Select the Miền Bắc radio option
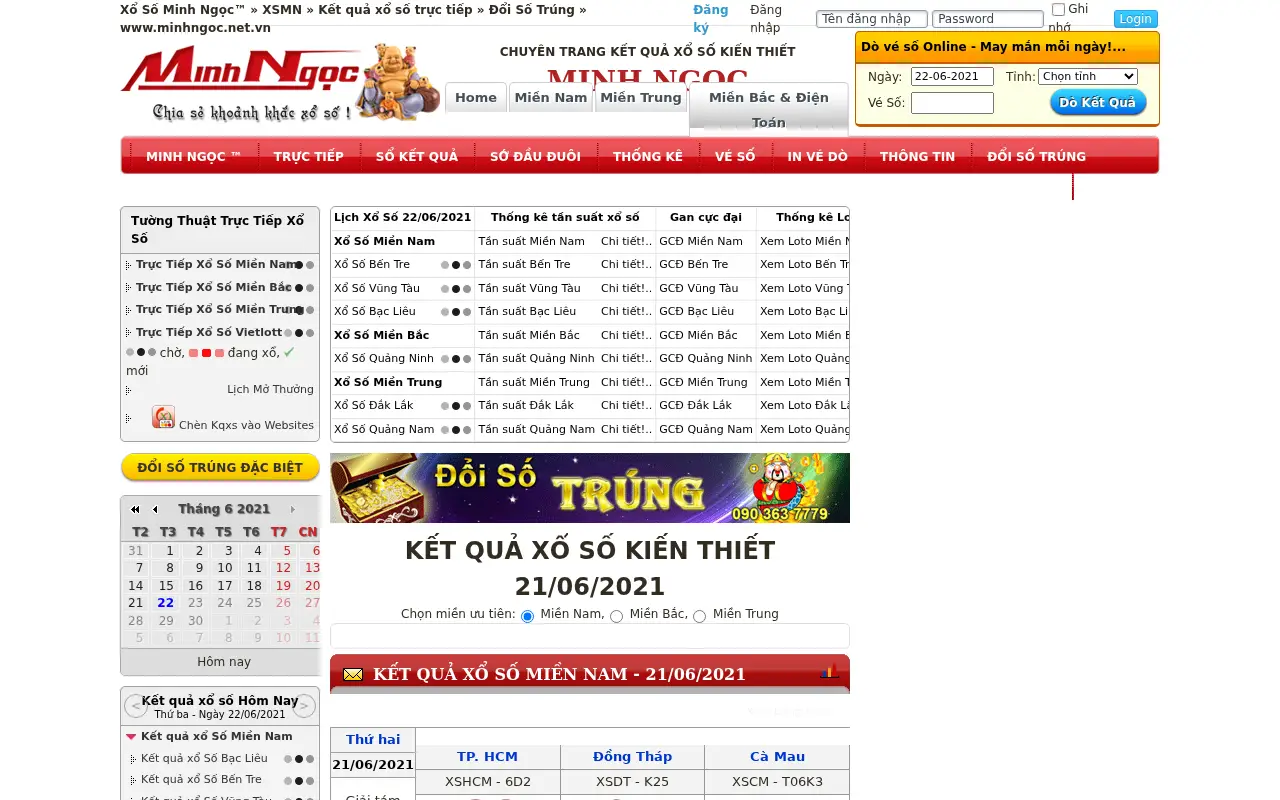Image resolution: width=1280 pixels, height=800 pixels. (x=617, y=616)
